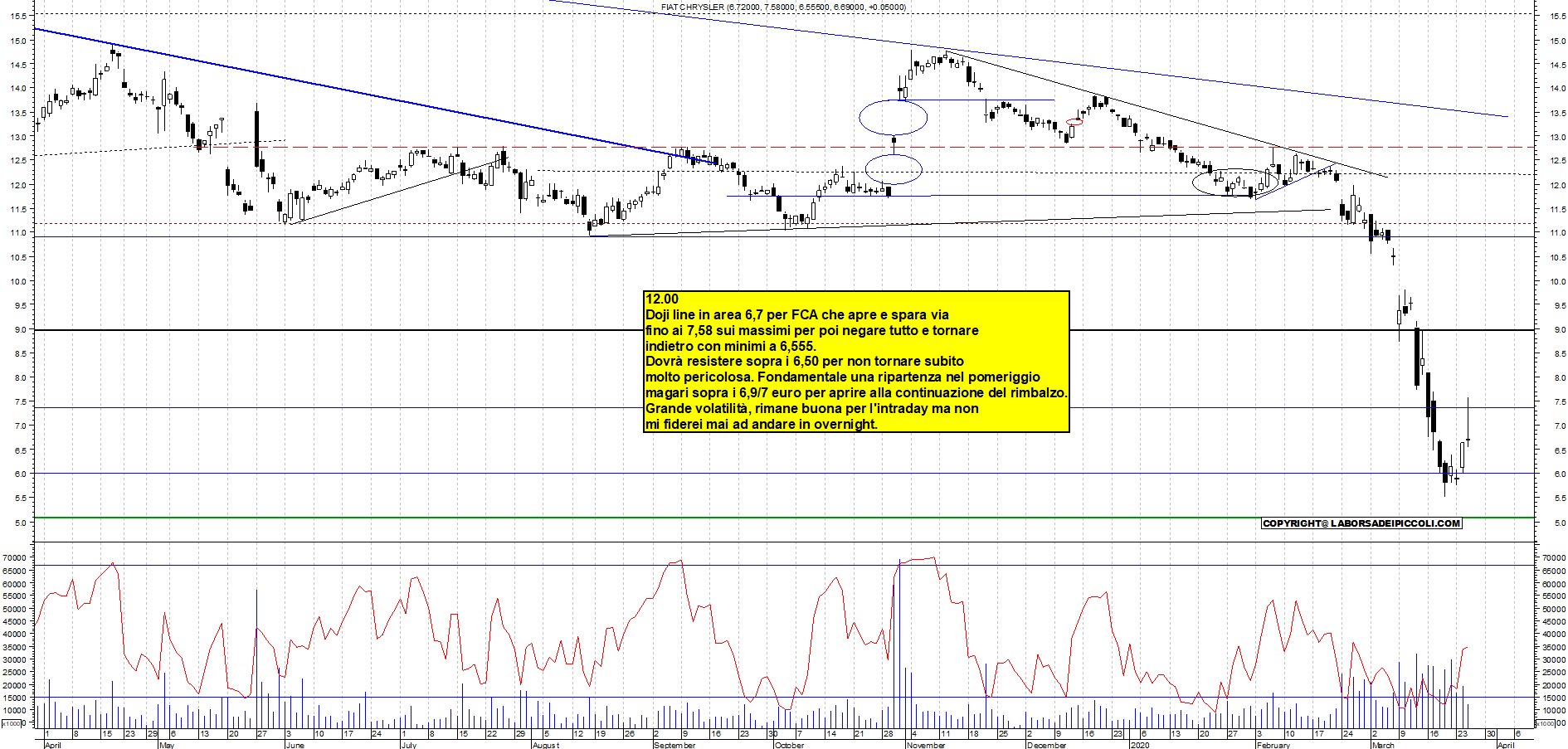Select the 'February' month label

click(1273, 745)
